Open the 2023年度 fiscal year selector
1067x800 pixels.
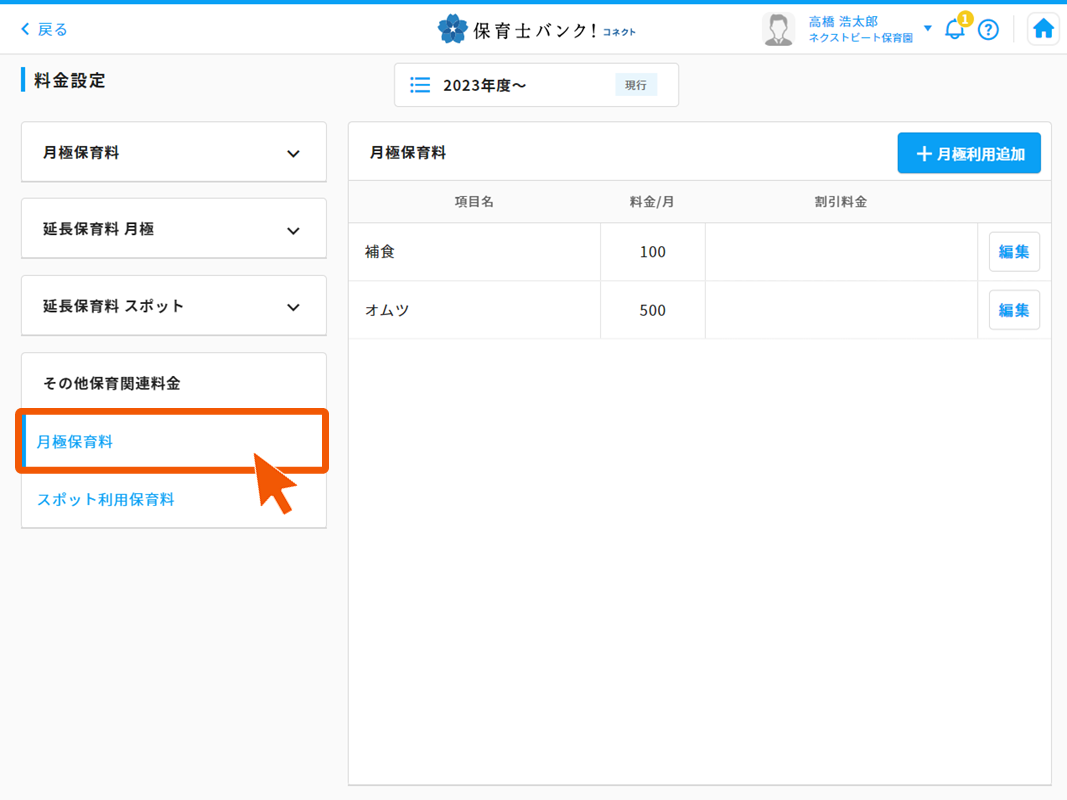(536, 85)
